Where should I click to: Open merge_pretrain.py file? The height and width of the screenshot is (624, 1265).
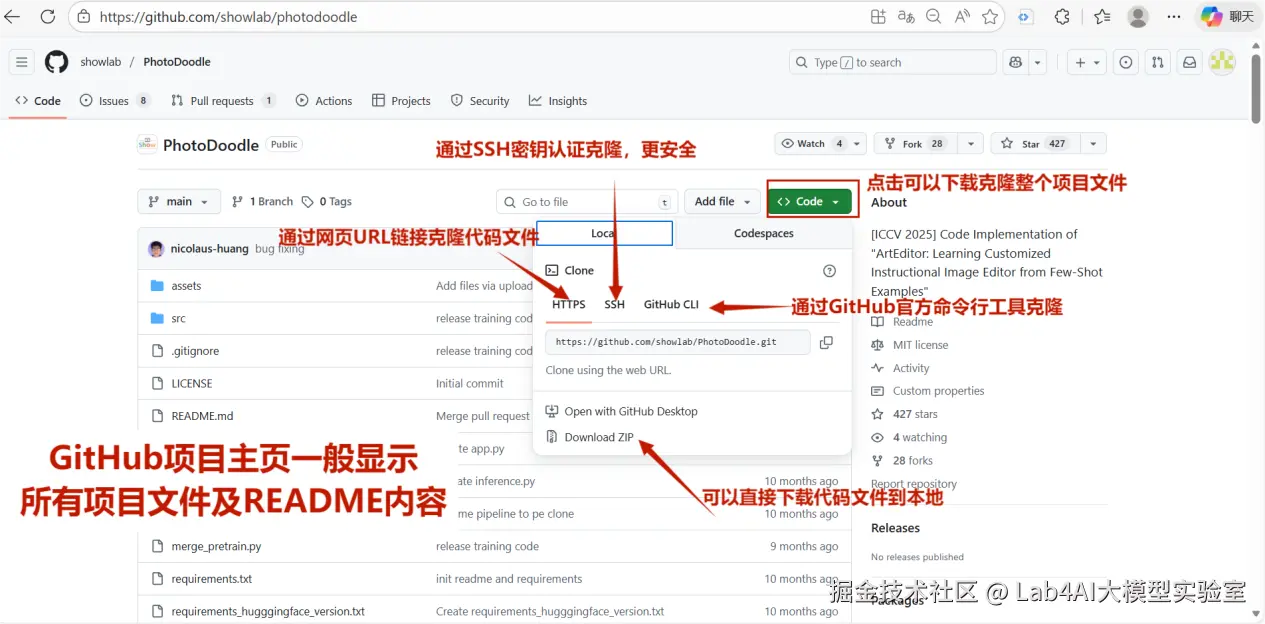(x=216, y=546)
